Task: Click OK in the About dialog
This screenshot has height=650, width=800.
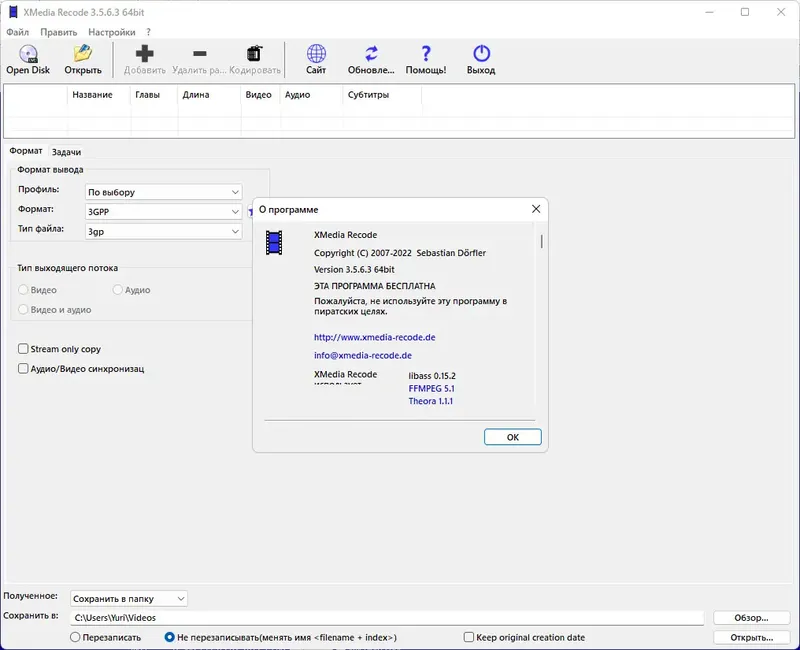Action: coord(513,437)
